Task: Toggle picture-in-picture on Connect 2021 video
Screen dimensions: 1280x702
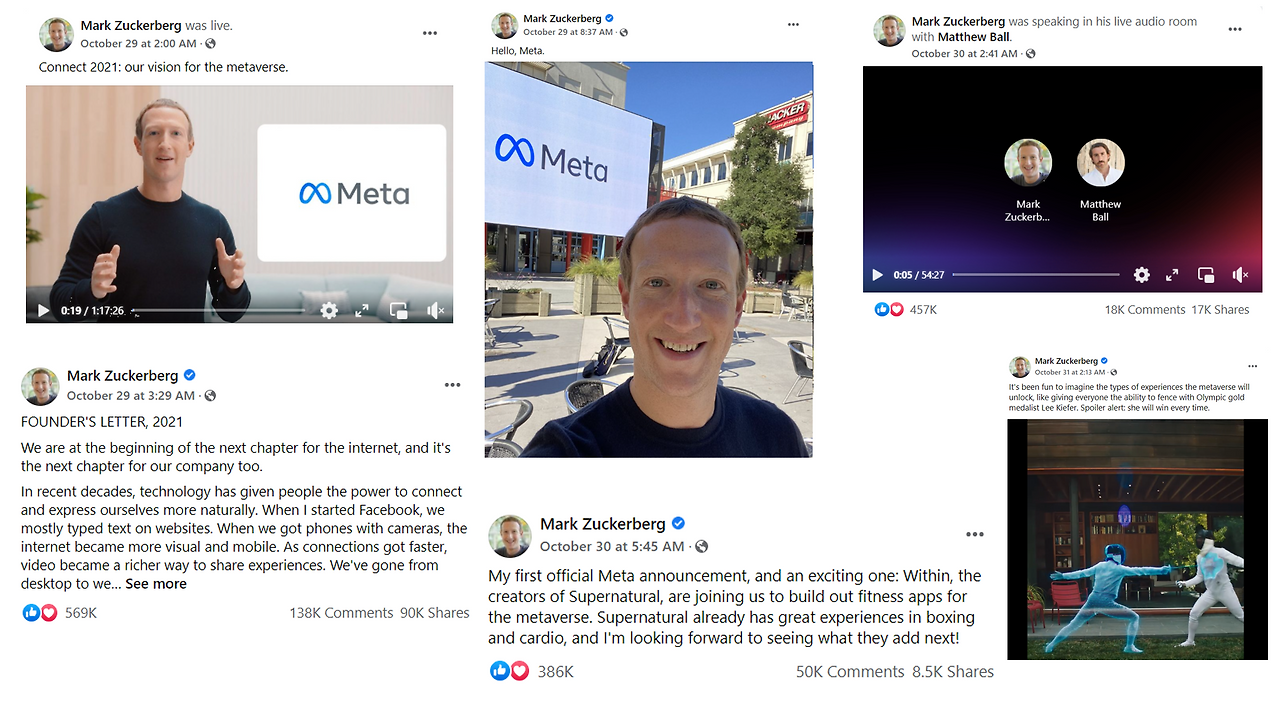Action: [399, 311]
